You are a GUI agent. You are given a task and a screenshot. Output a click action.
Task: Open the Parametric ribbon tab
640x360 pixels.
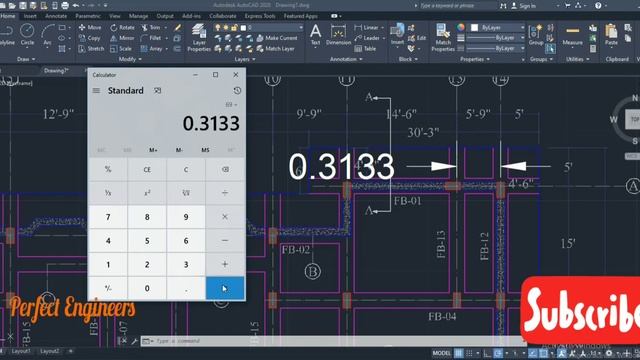pyautogui.click(x=88, y=16)
